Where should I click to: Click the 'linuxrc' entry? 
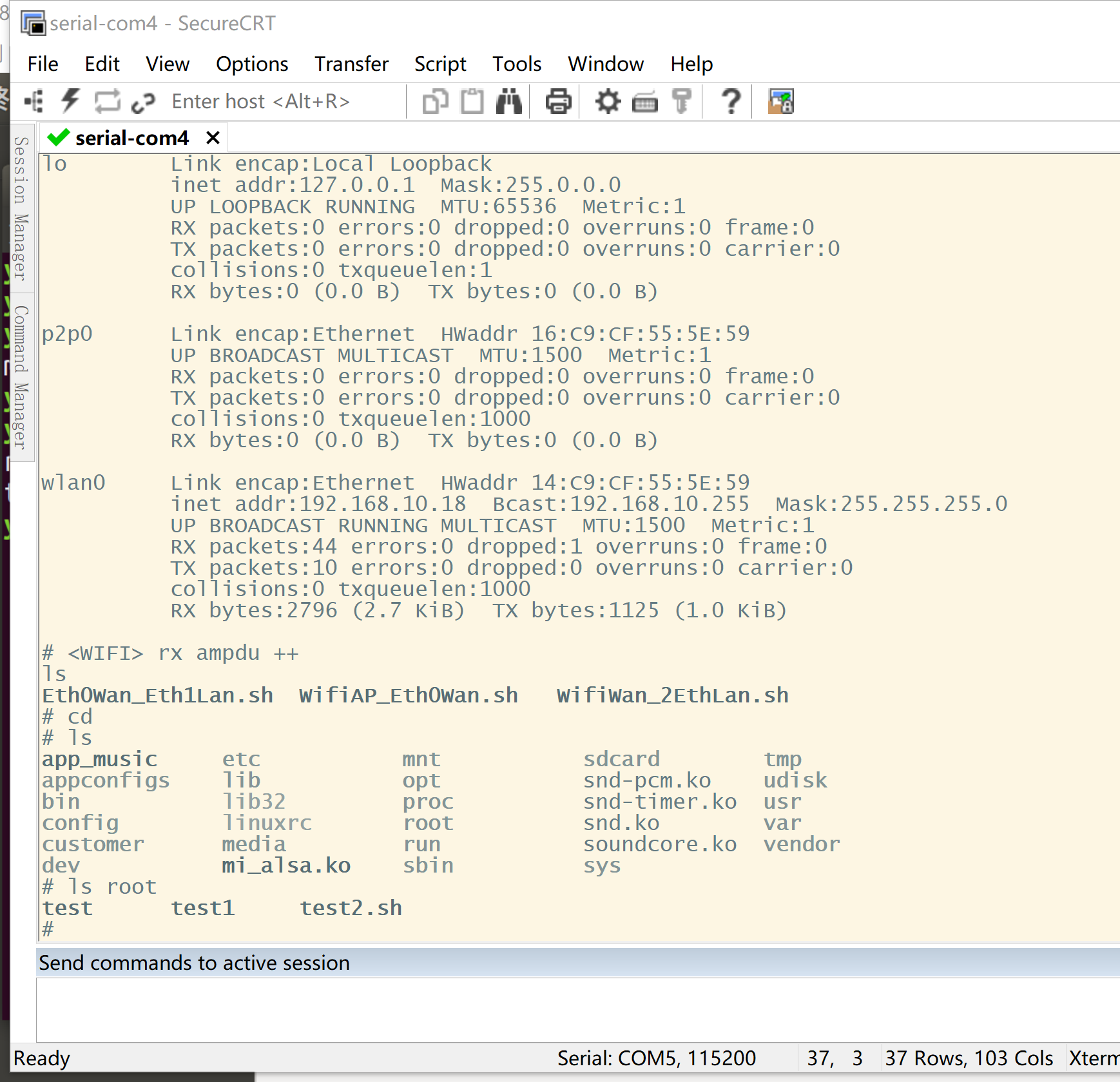pos(267,823)
